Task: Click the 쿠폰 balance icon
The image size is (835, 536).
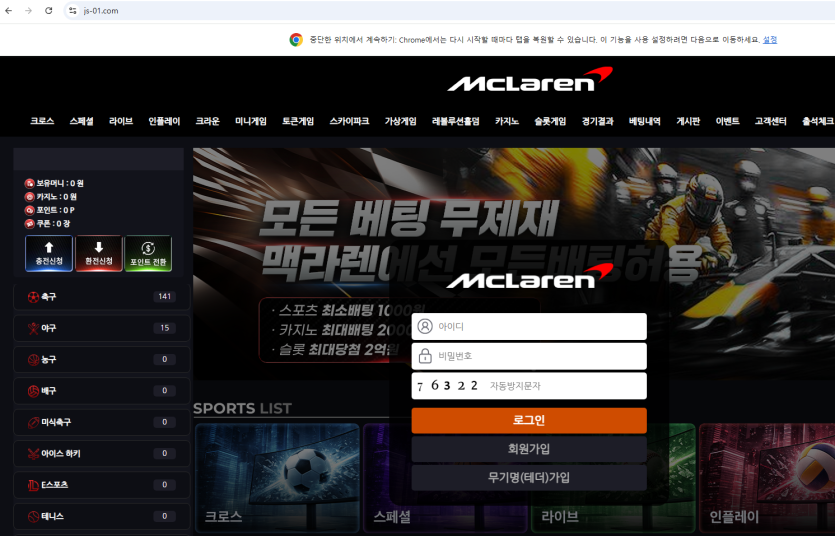Action: pos(30,224)
